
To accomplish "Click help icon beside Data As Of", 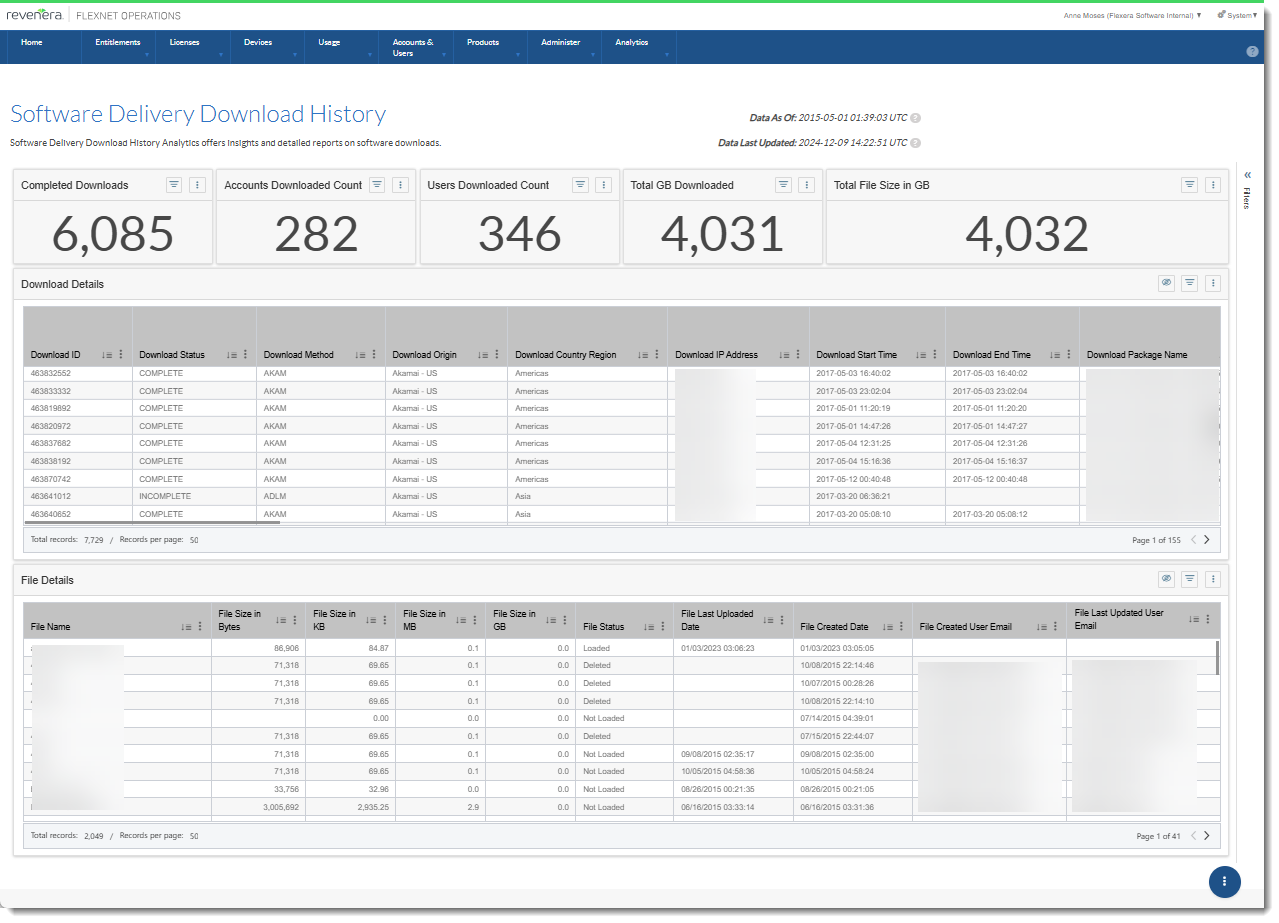I will (915, 118).
